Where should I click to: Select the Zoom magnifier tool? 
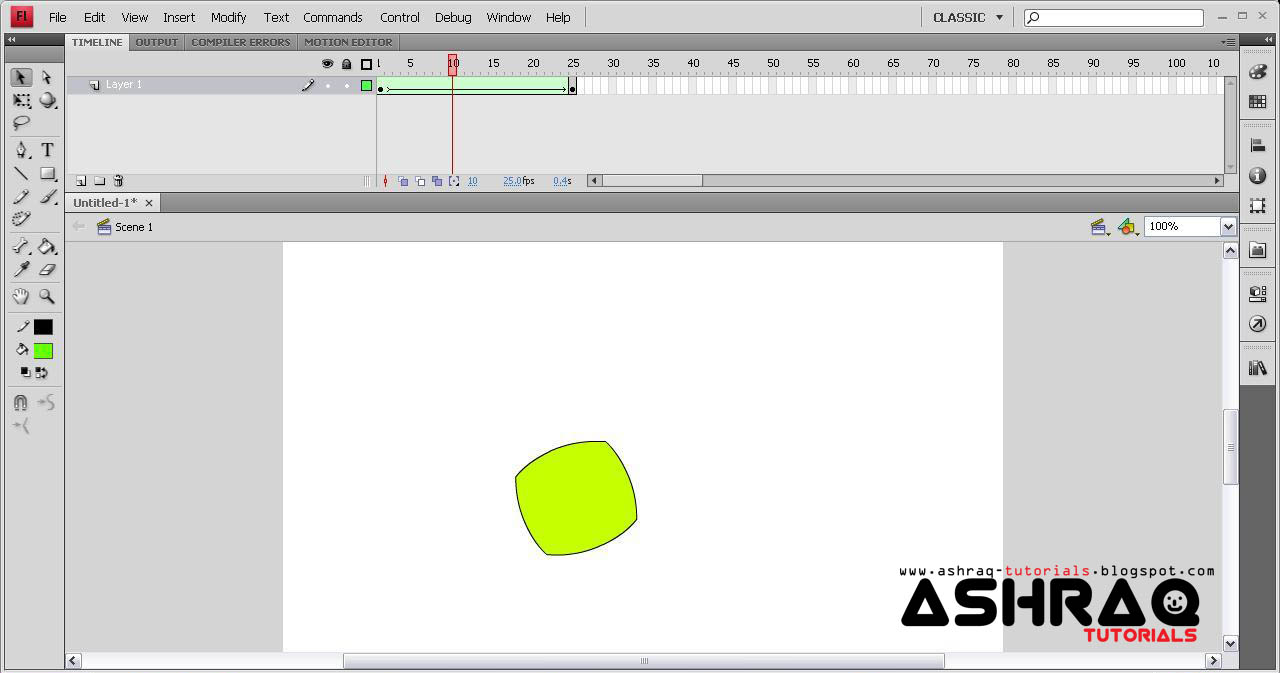click(46, 296)
